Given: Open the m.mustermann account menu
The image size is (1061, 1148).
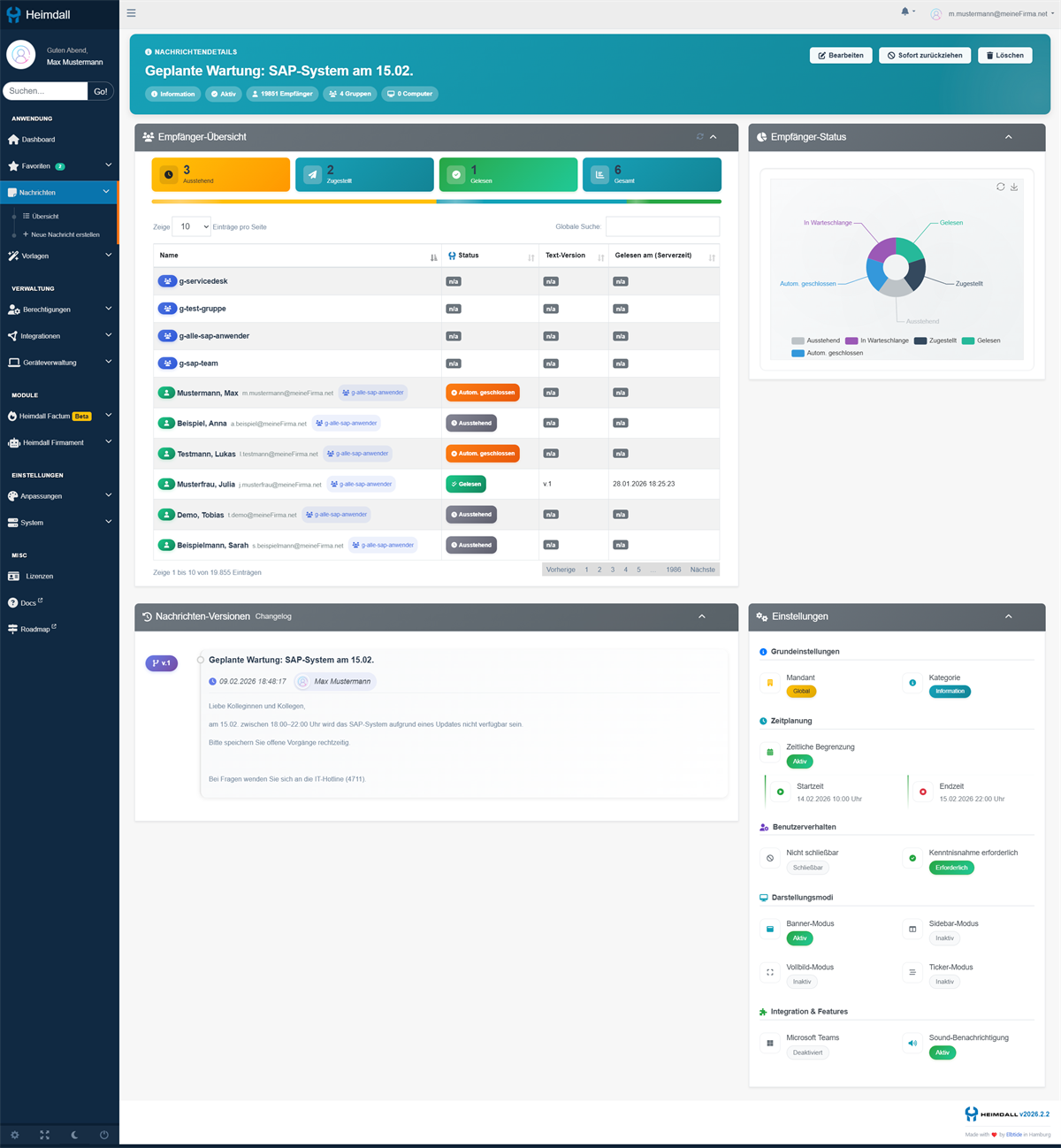Looking at the screenshot, I should (x=993, y=14).
